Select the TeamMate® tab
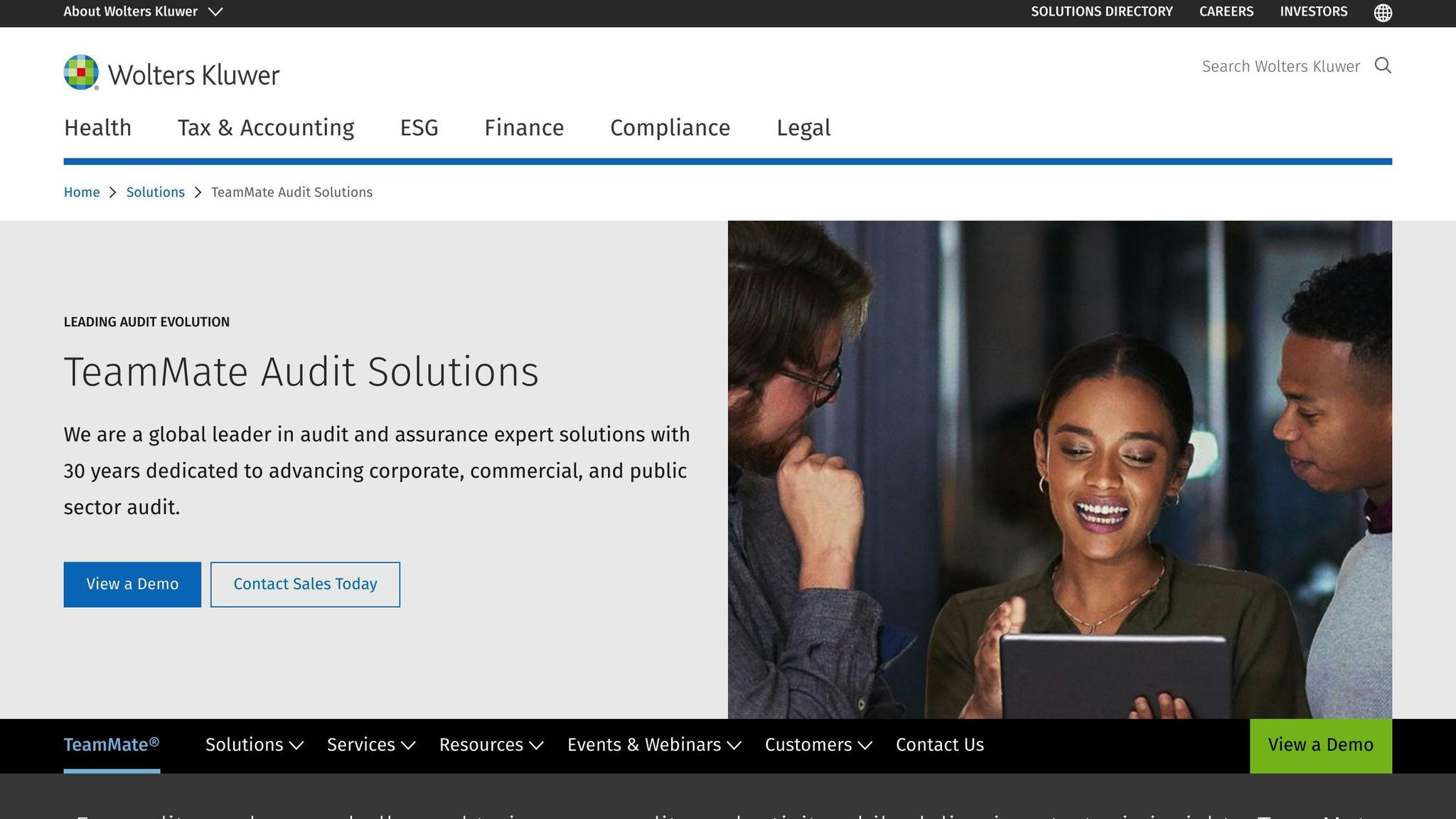Screen dimensions: 1456x819 [x=111, y=744]
